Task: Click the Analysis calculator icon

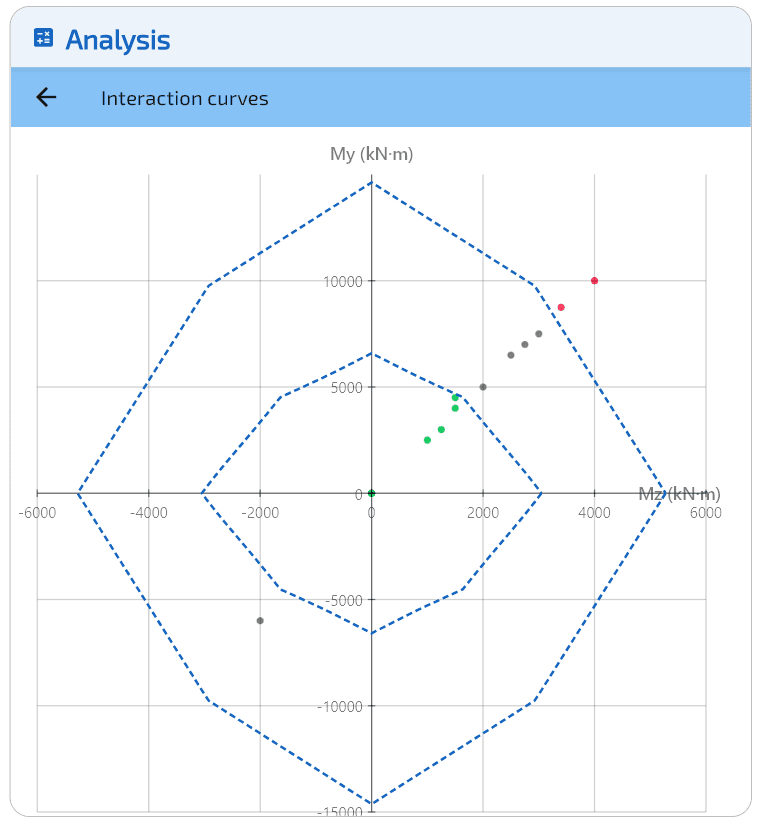Action: [x=44, y=39]
